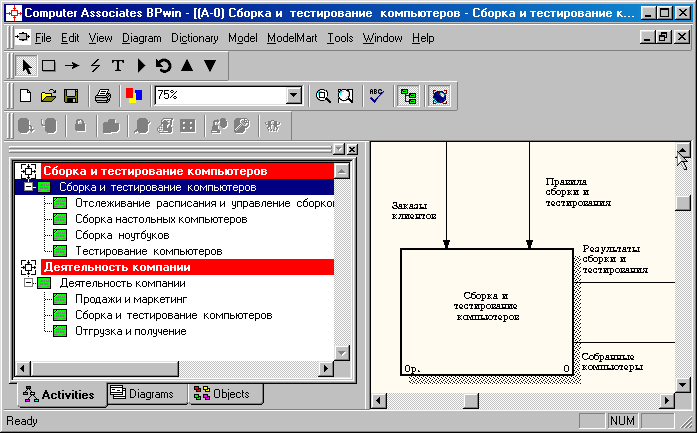Close the Model Explorer panel
Viewport: 697px width, 433px height.
tap(352, 149)
